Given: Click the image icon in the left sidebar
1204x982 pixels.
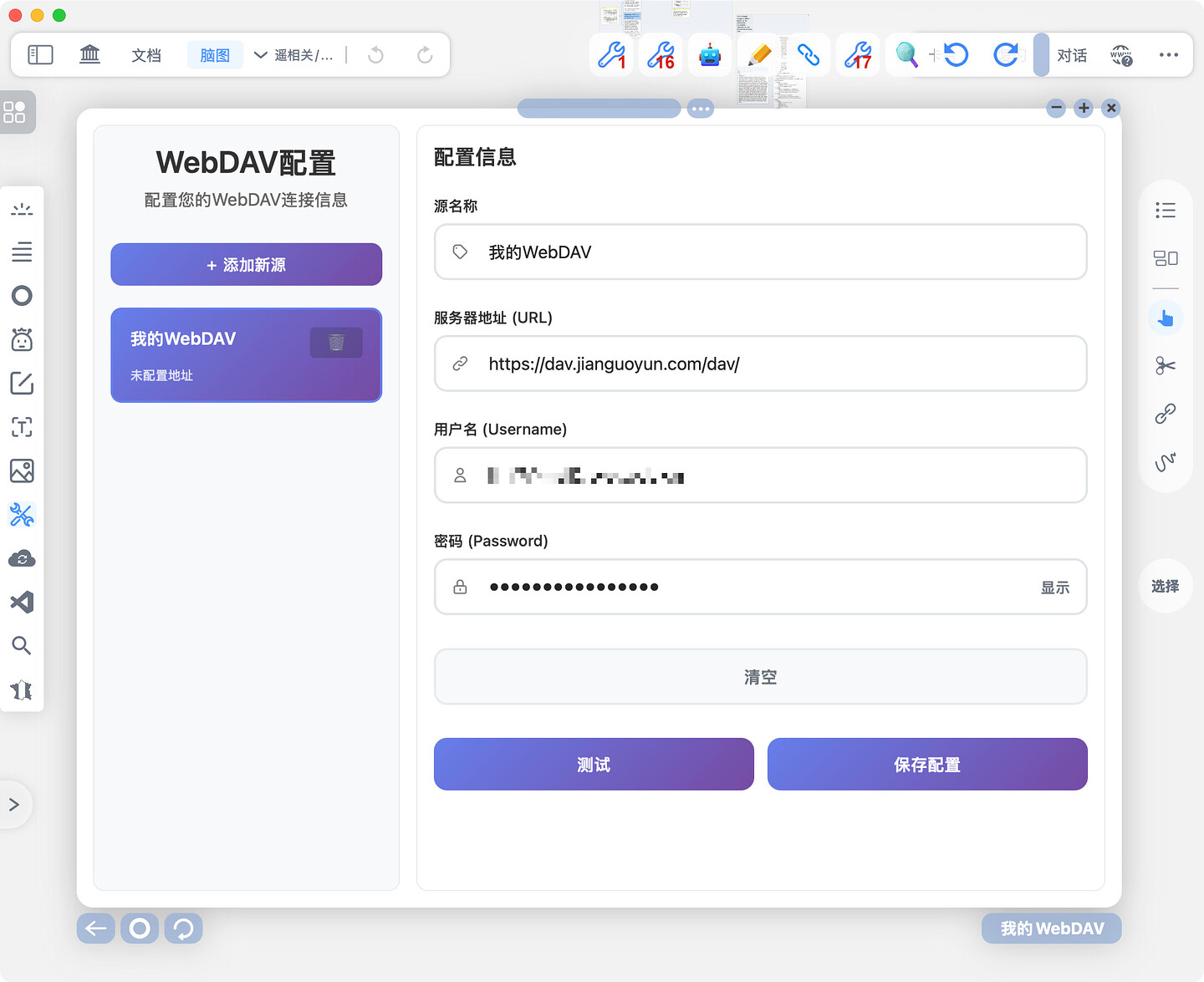Looking at the screenshot, I should click(x=22, y=471).
